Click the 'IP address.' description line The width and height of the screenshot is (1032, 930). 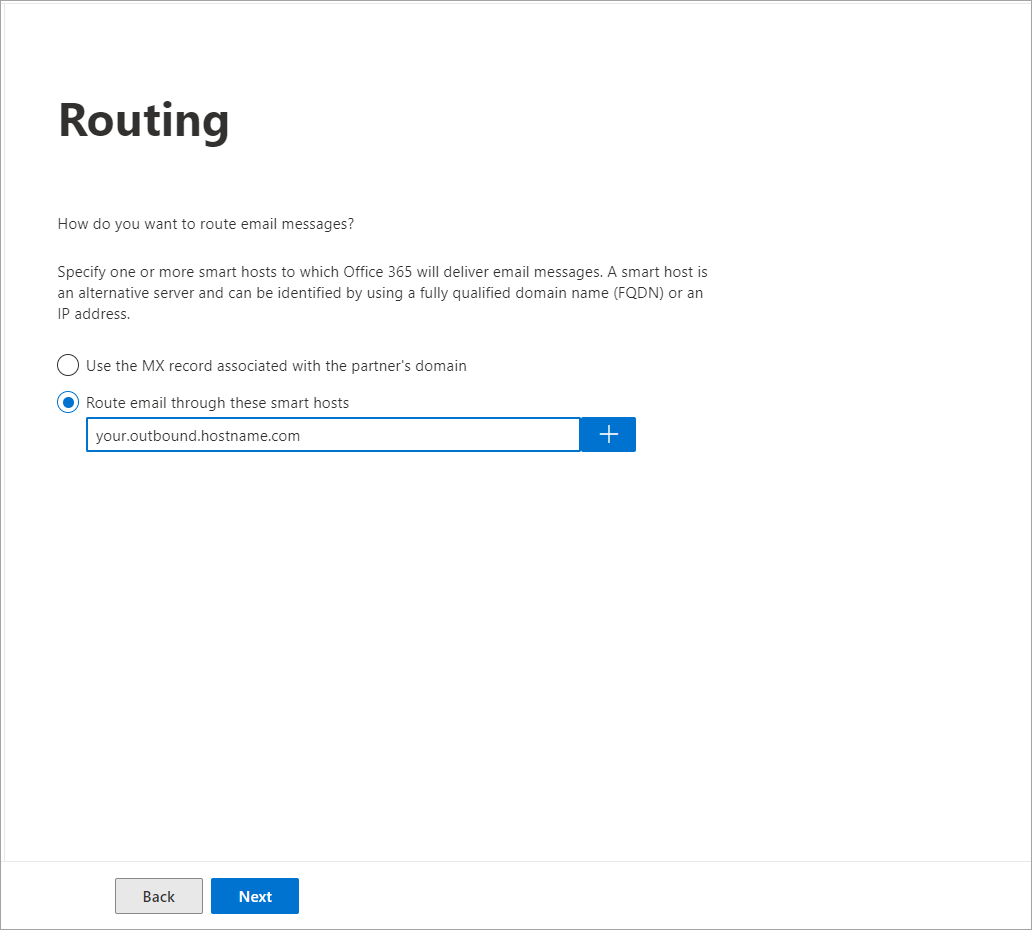click(x=93, y=314)
